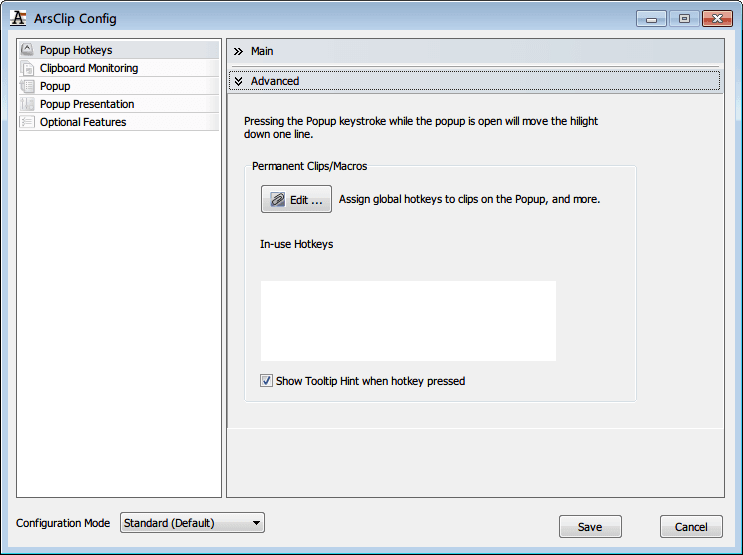Open the Popup Hotkeys section
Image resolution: width=743 pixels, height=555 pixels.
tap(119, 50)
